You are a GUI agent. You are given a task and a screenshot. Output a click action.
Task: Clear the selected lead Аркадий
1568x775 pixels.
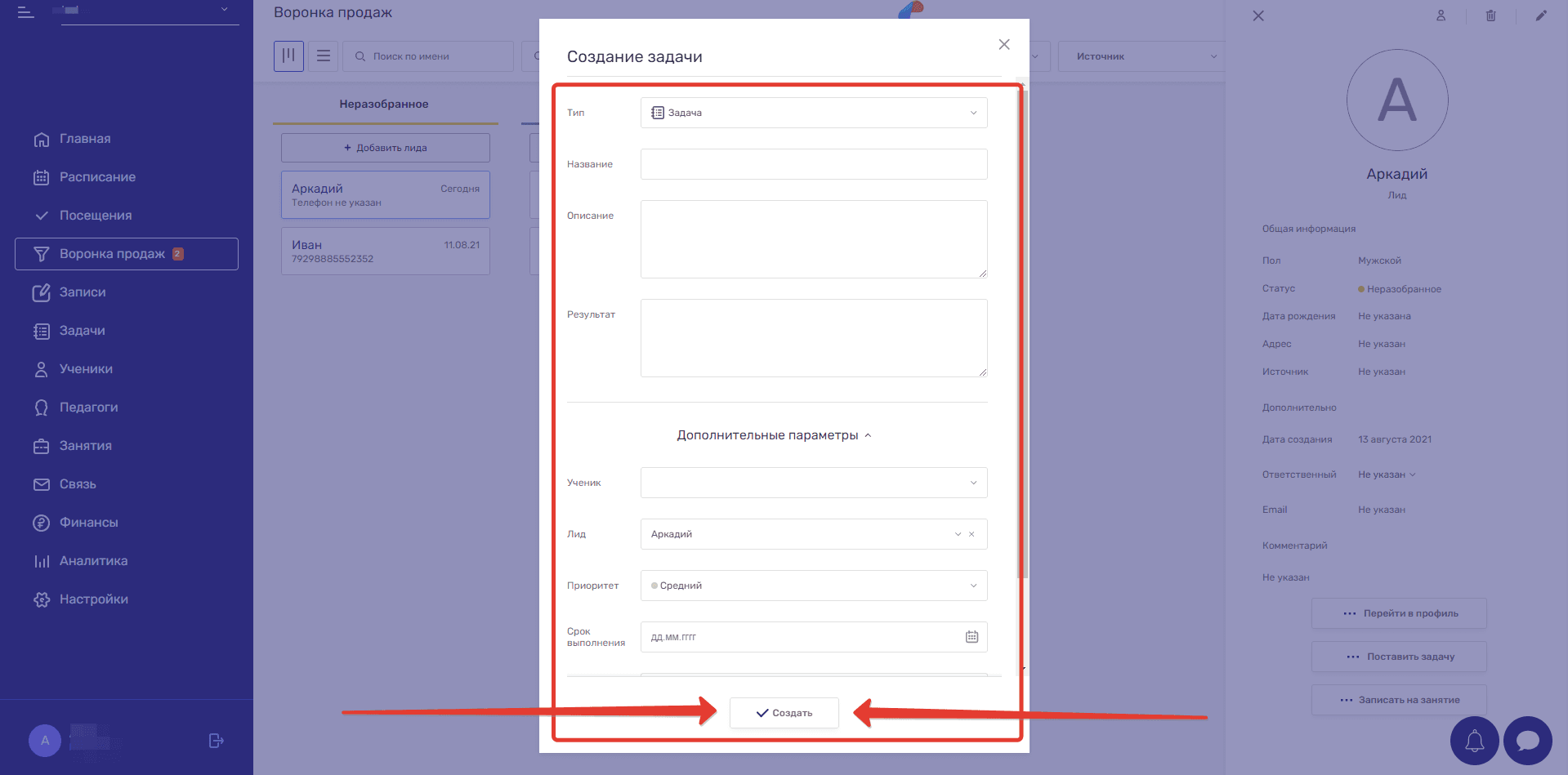point(972,534)
